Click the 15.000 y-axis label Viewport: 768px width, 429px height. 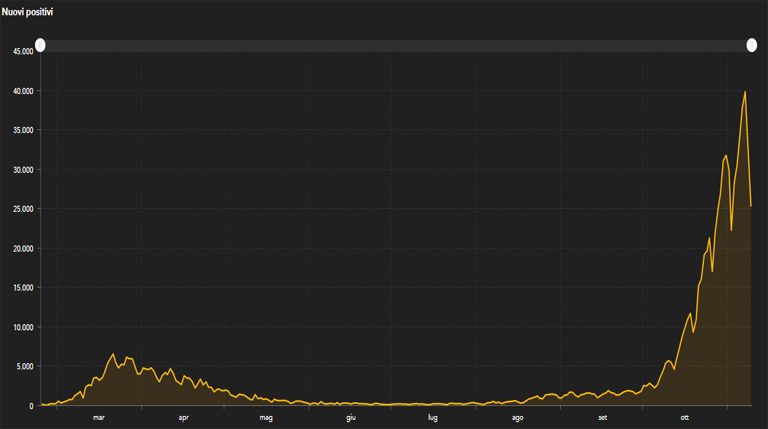[23, 288]
